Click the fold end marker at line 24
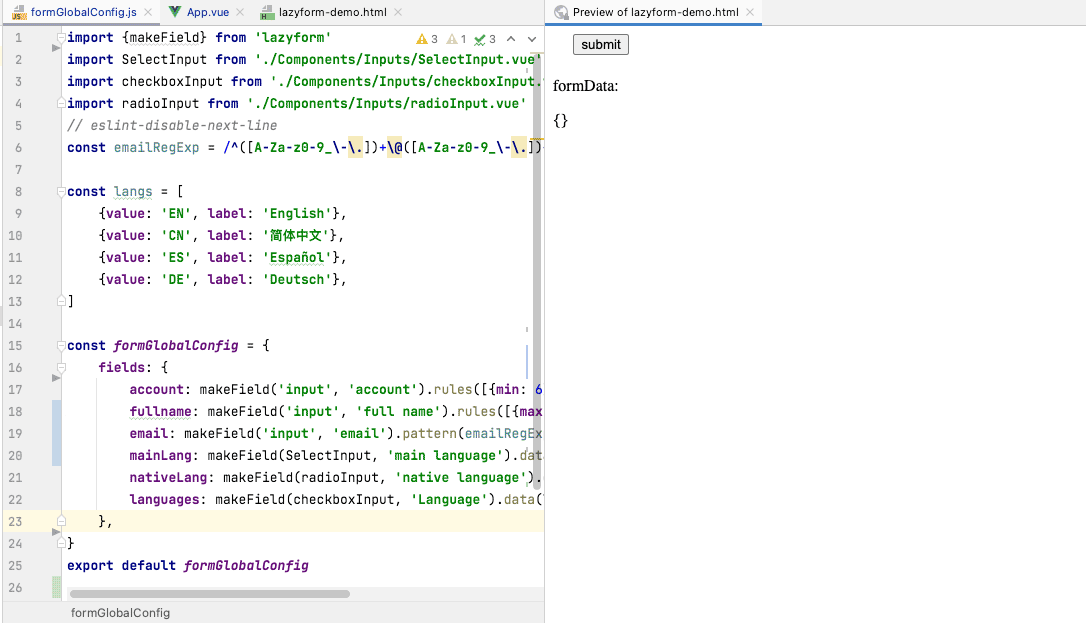This screenshot has height=623, width=1086. 61,543
